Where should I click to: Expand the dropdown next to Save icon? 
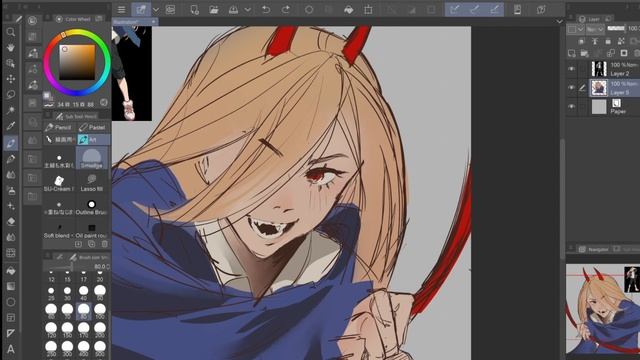click(x=248, y=10)
